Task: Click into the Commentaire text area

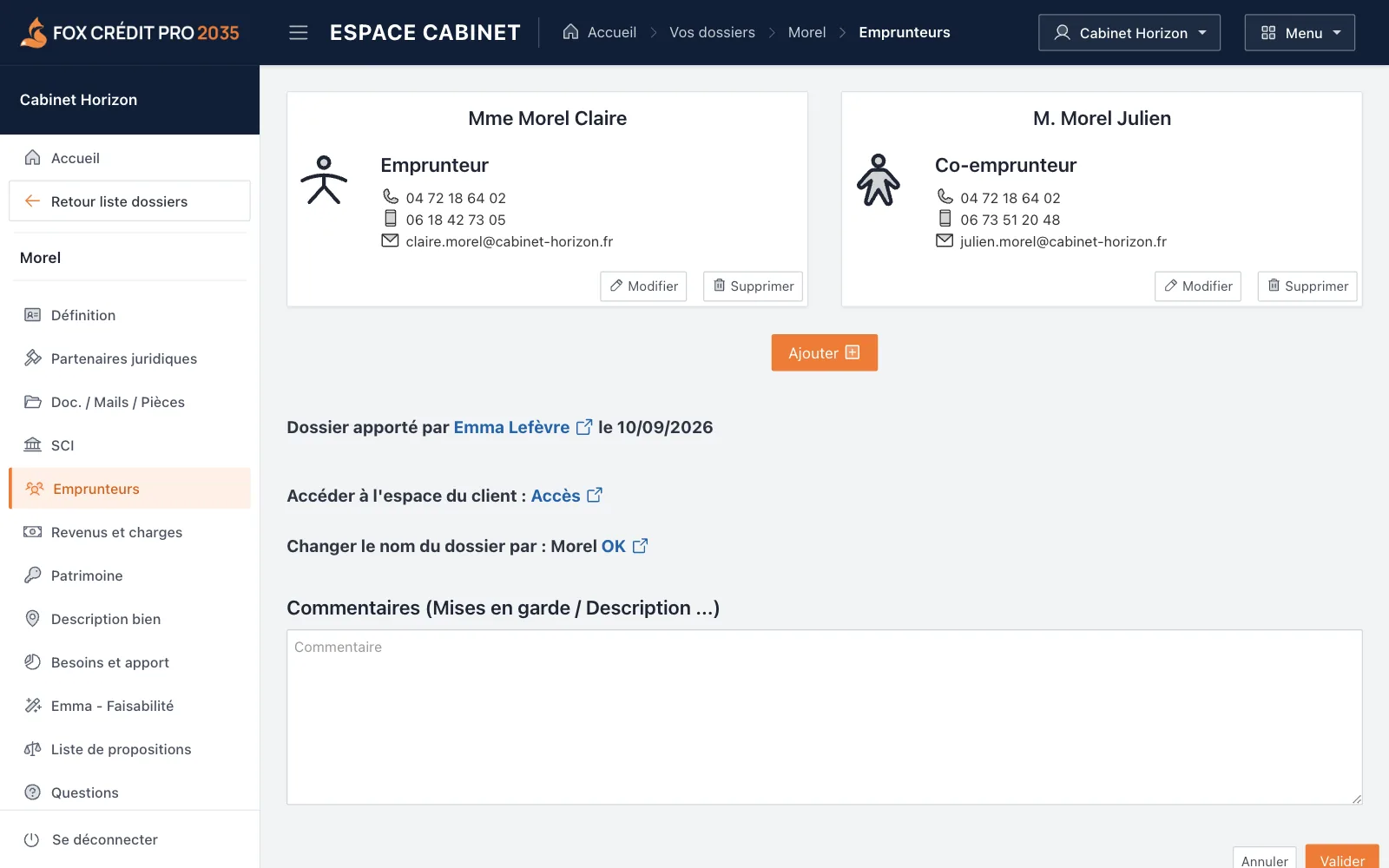Action: 825,717
